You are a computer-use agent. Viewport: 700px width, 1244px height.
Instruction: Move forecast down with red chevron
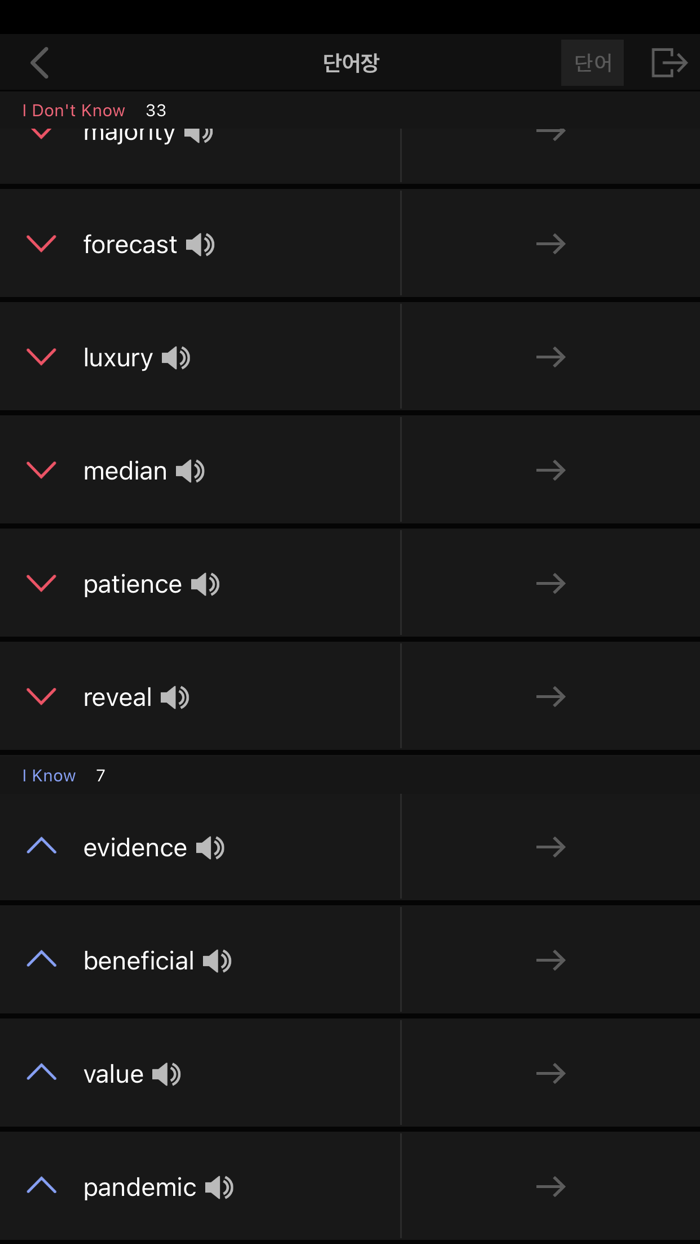coord(41,244)
